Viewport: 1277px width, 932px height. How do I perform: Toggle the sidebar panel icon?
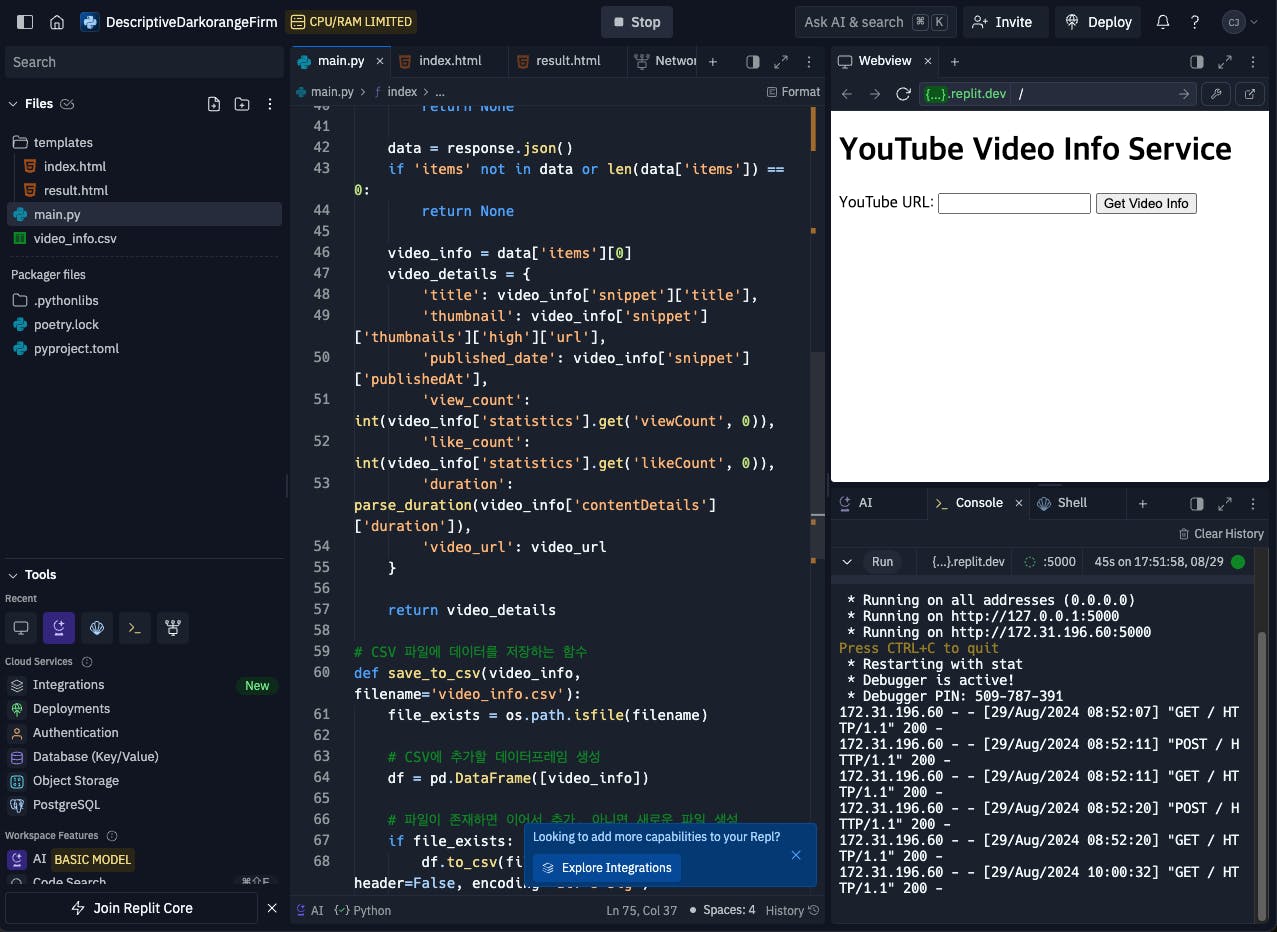point(25,22)
